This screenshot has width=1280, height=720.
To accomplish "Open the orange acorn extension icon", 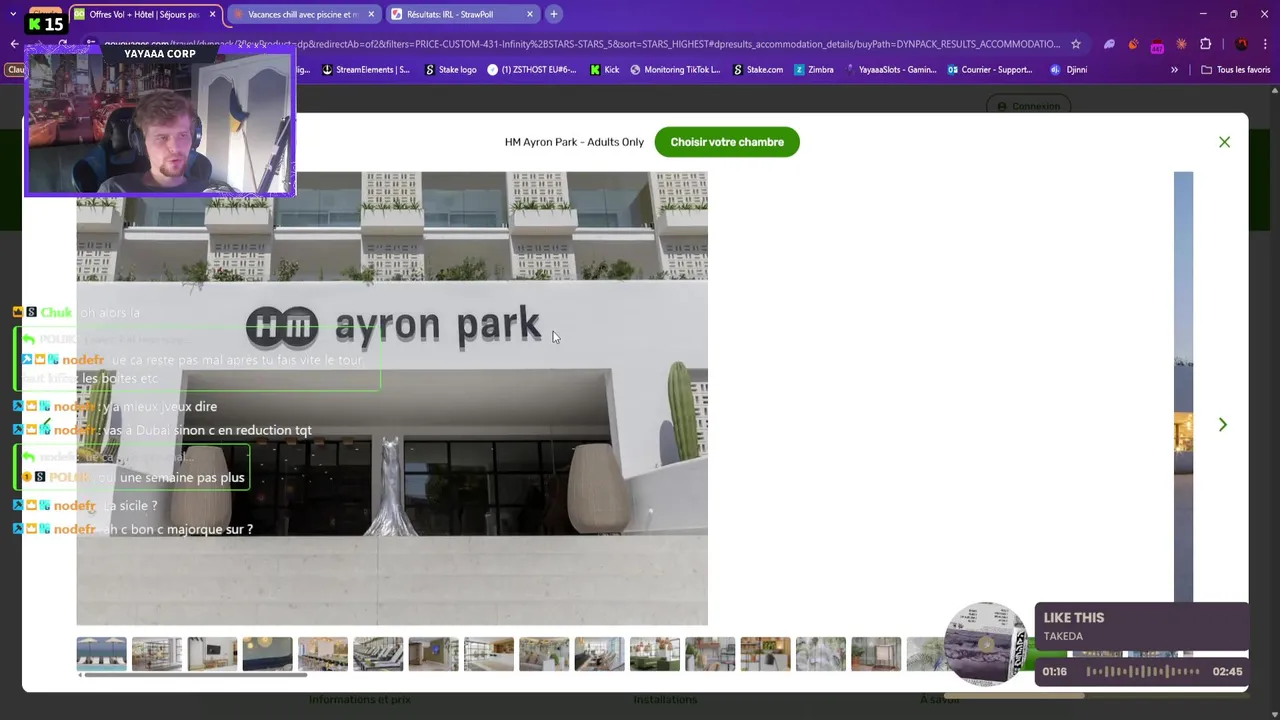I will point(1133,44).
